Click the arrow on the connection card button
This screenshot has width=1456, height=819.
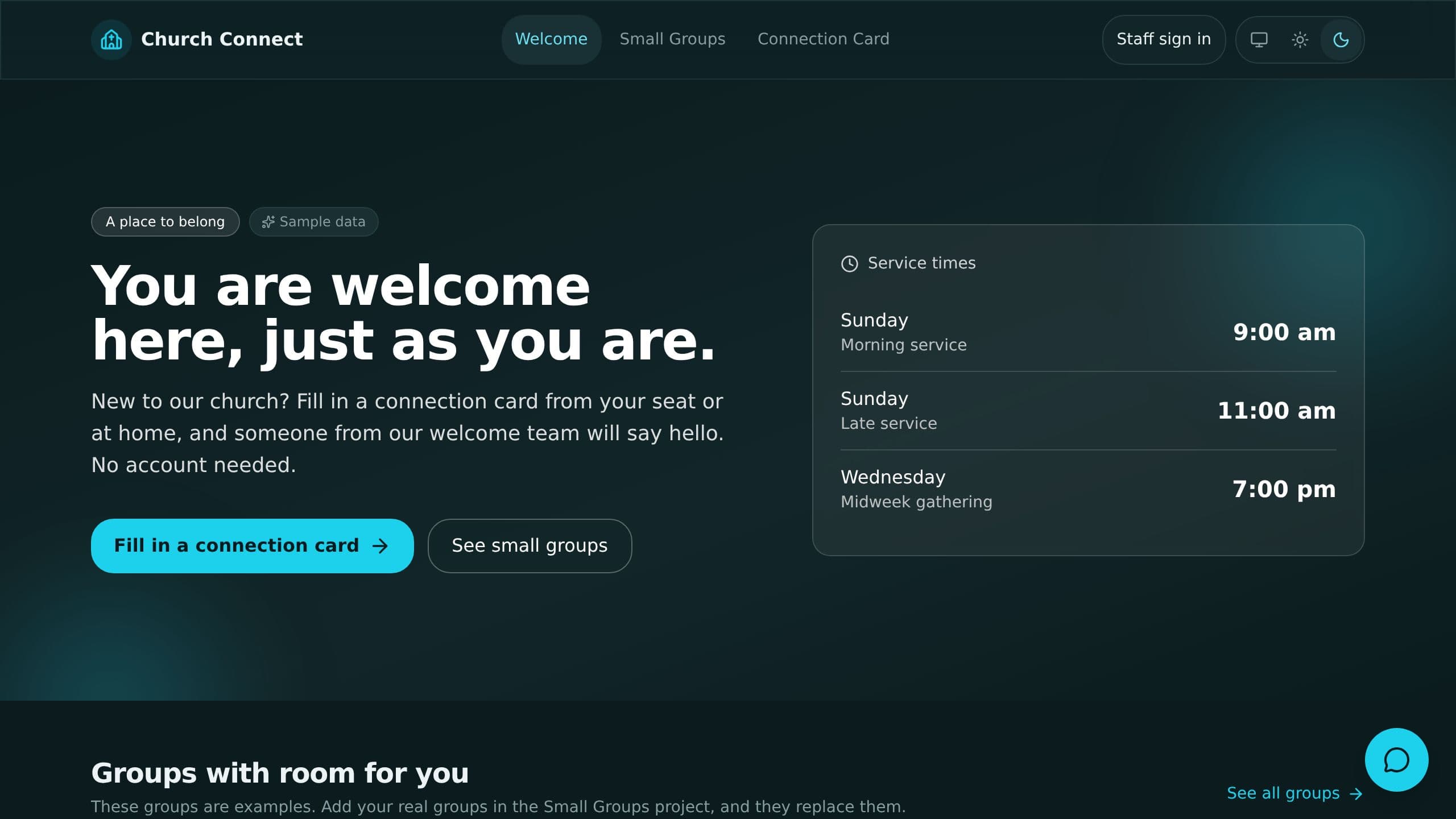point(380,546)
